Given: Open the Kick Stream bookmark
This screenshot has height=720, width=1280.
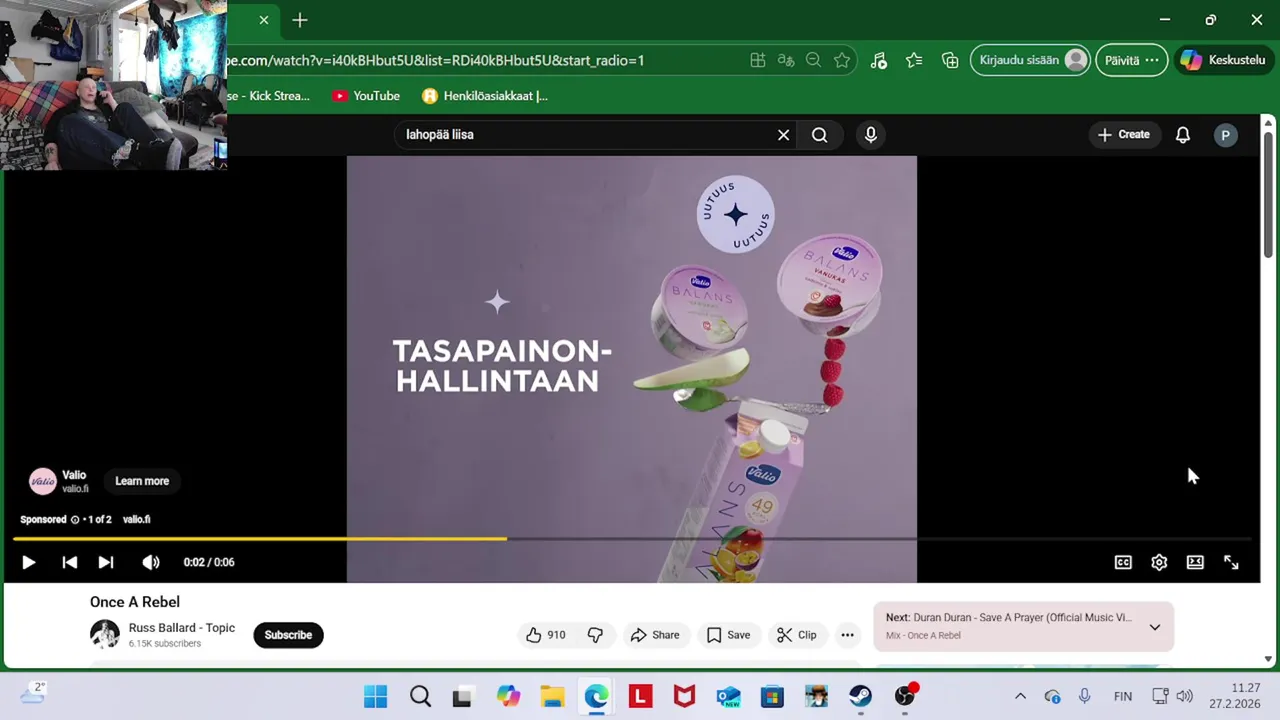Looking at the screenshot, I should [x=269, y=96].
